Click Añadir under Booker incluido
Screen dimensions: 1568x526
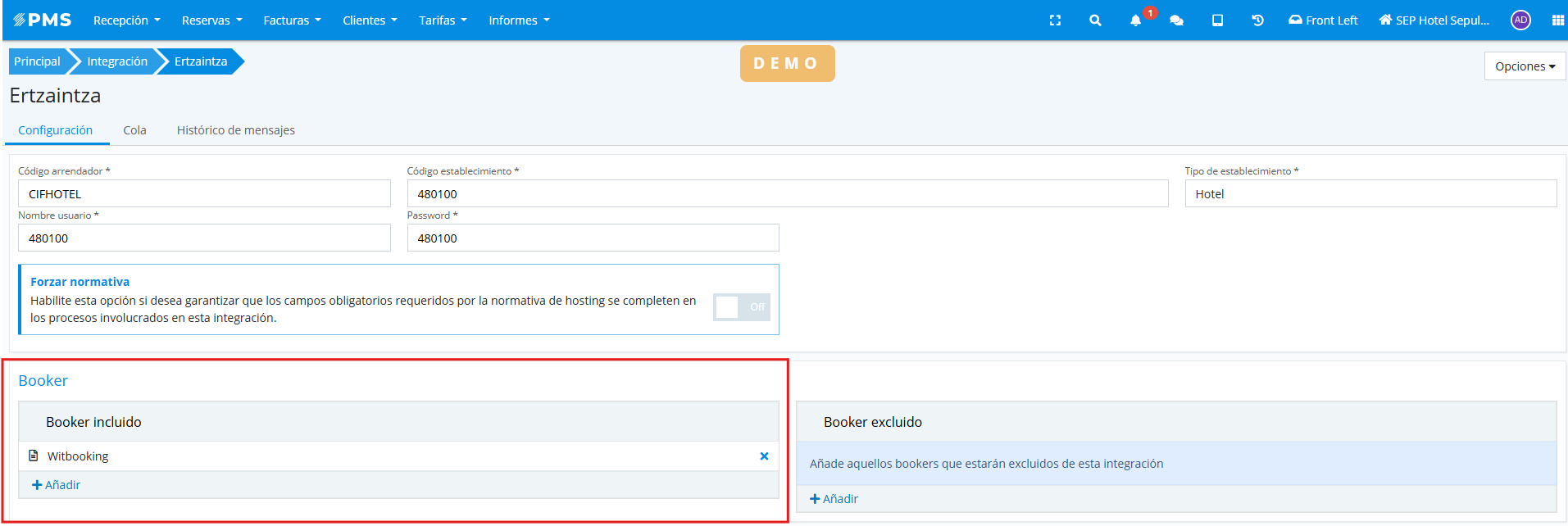click(x=57, y=485)
